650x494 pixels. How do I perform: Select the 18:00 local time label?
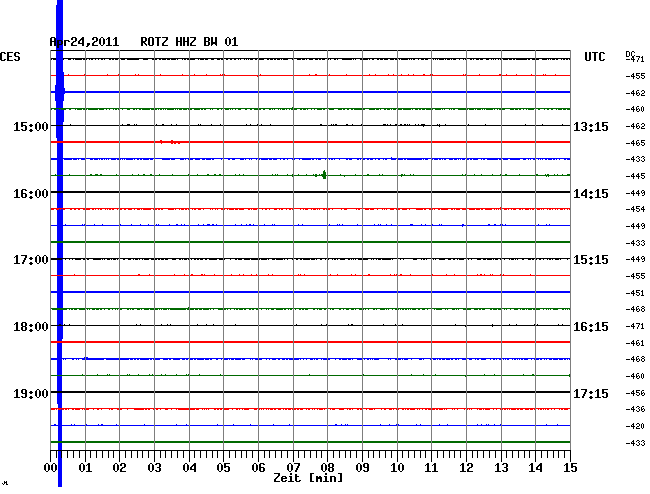pyautogui.click(x=31, y=327)
